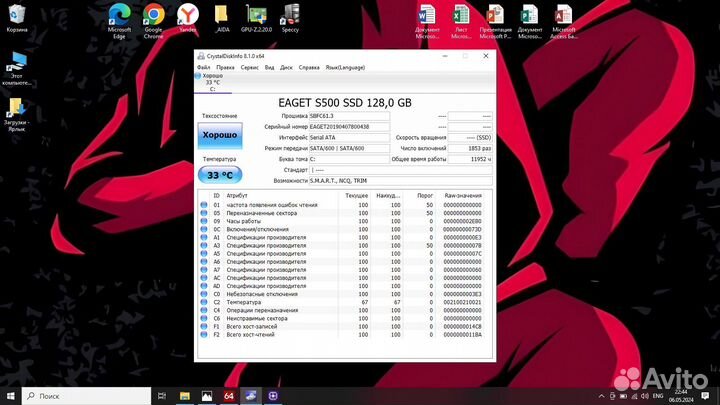Click the Общее время работы 11952 ч field
Image resolution: width=720 pixels, height=405 pixels.
pyautogui.click(x=470, y=159)
